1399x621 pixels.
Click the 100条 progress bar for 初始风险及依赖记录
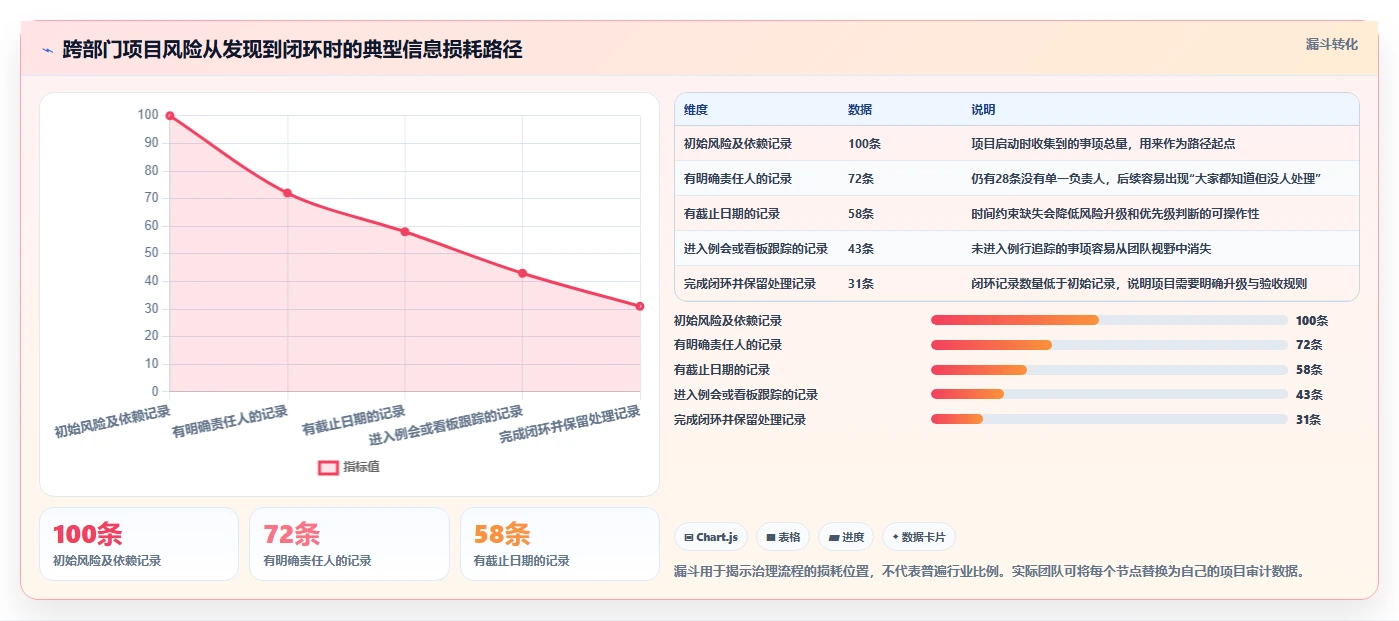point(1109,320)
